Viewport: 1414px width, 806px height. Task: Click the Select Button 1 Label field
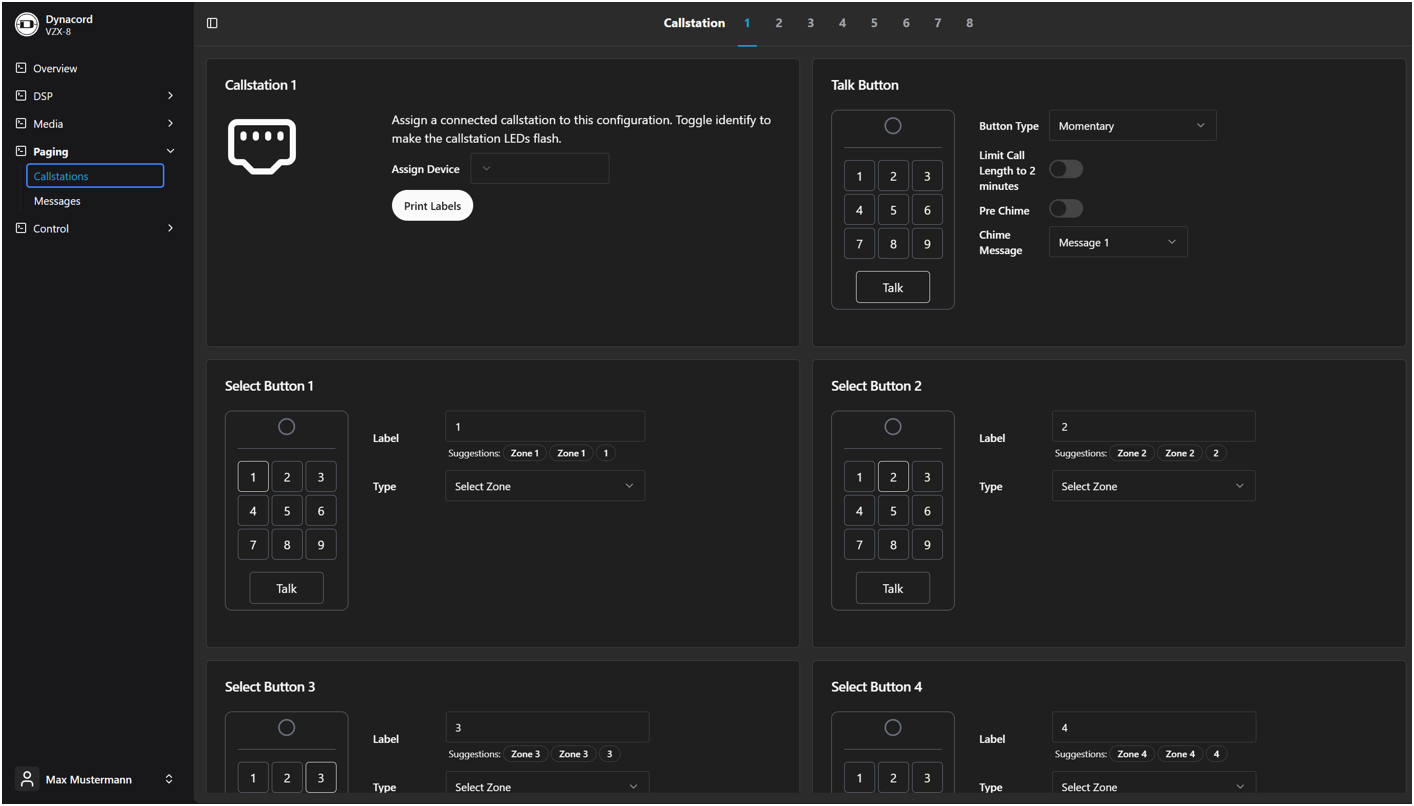pos(545,427)
